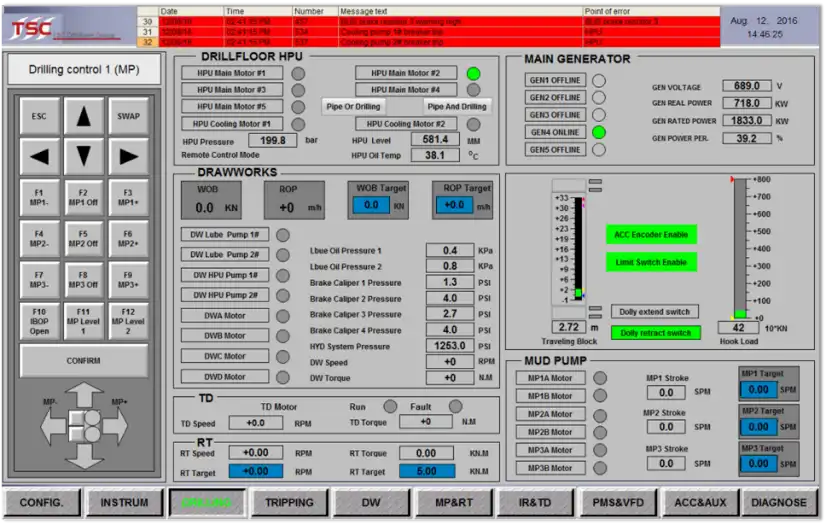
Task: Toggle ACC Encoder Enable
Action: point(651,235)
